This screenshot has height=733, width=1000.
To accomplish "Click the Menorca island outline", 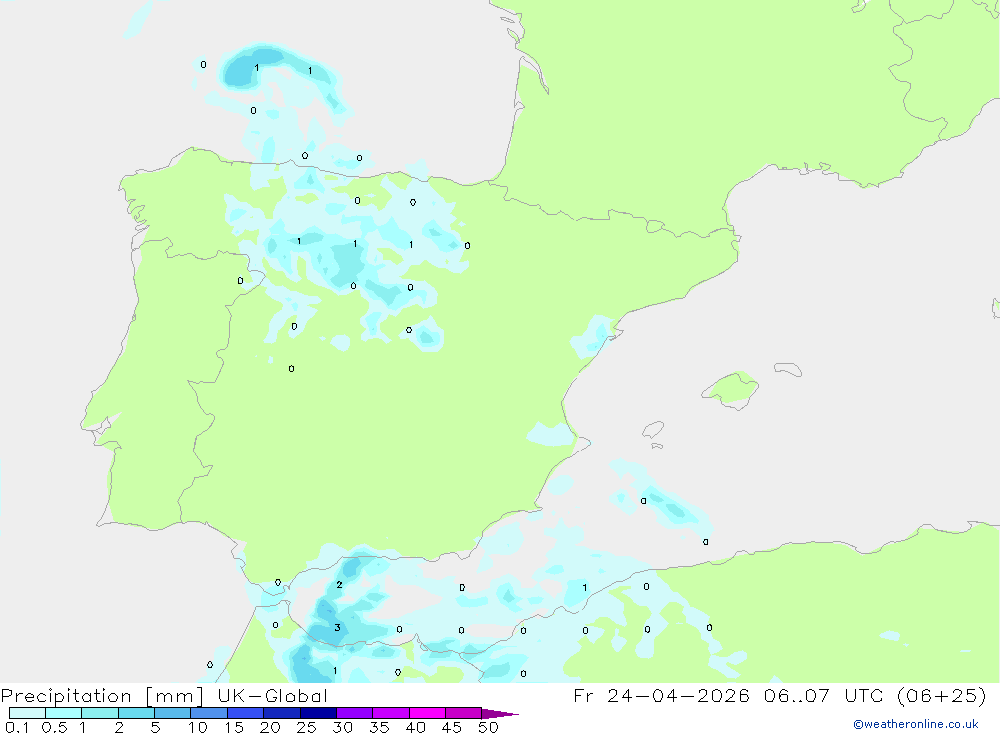I will coord(788,369).
